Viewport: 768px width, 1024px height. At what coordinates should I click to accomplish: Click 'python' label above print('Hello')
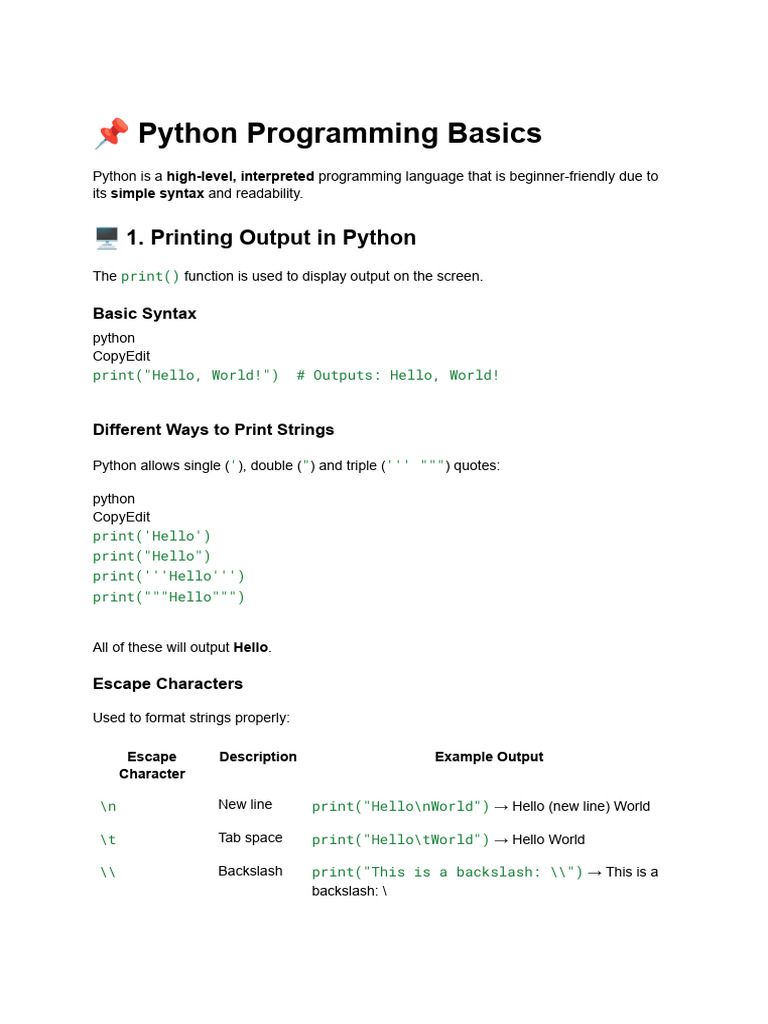pyautogui.click(x=114, y=499)
